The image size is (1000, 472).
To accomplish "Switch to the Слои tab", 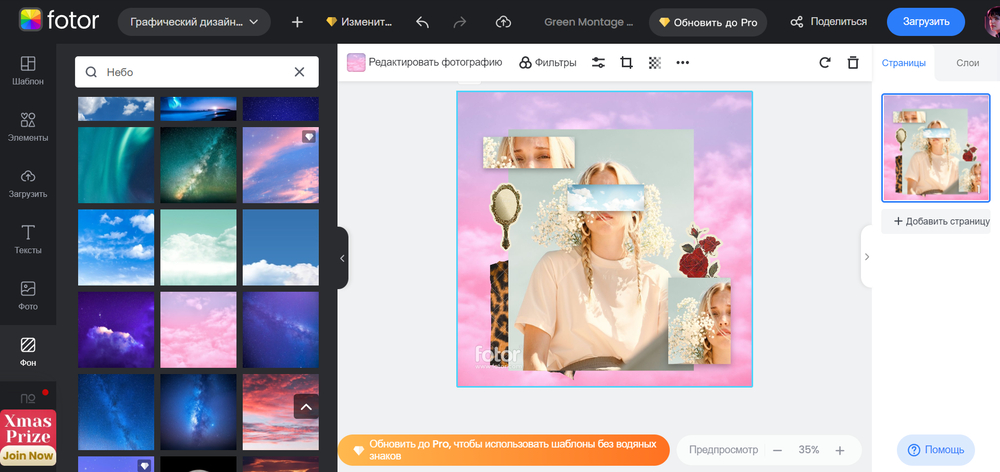I will (x=967, y=63).
